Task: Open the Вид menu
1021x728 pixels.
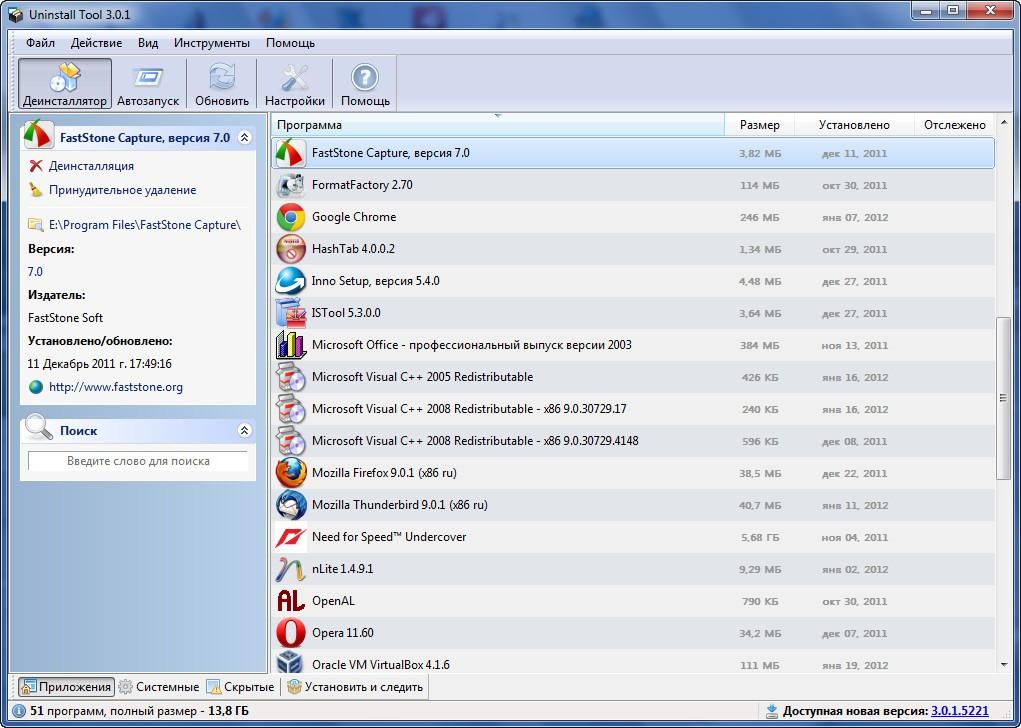Action: 148,43
